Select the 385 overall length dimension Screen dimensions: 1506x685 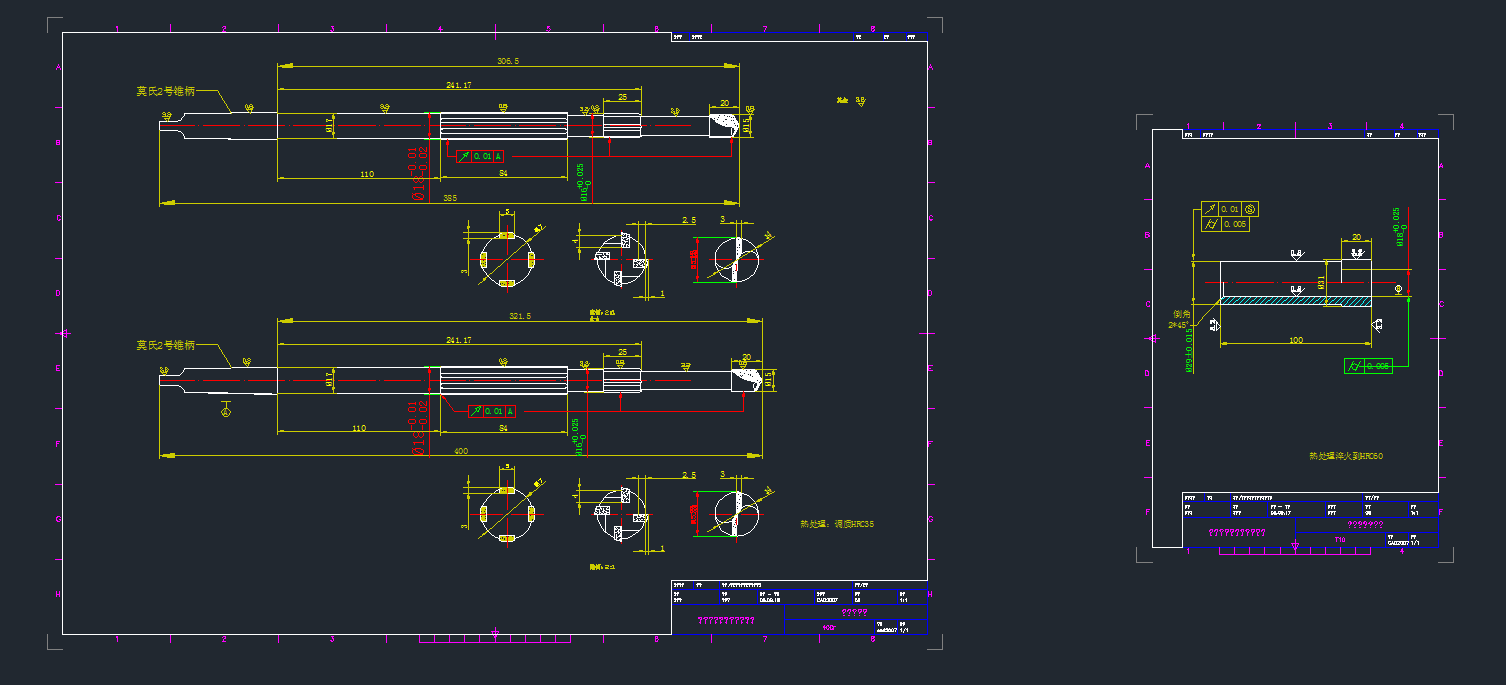(x=450, y=199)
